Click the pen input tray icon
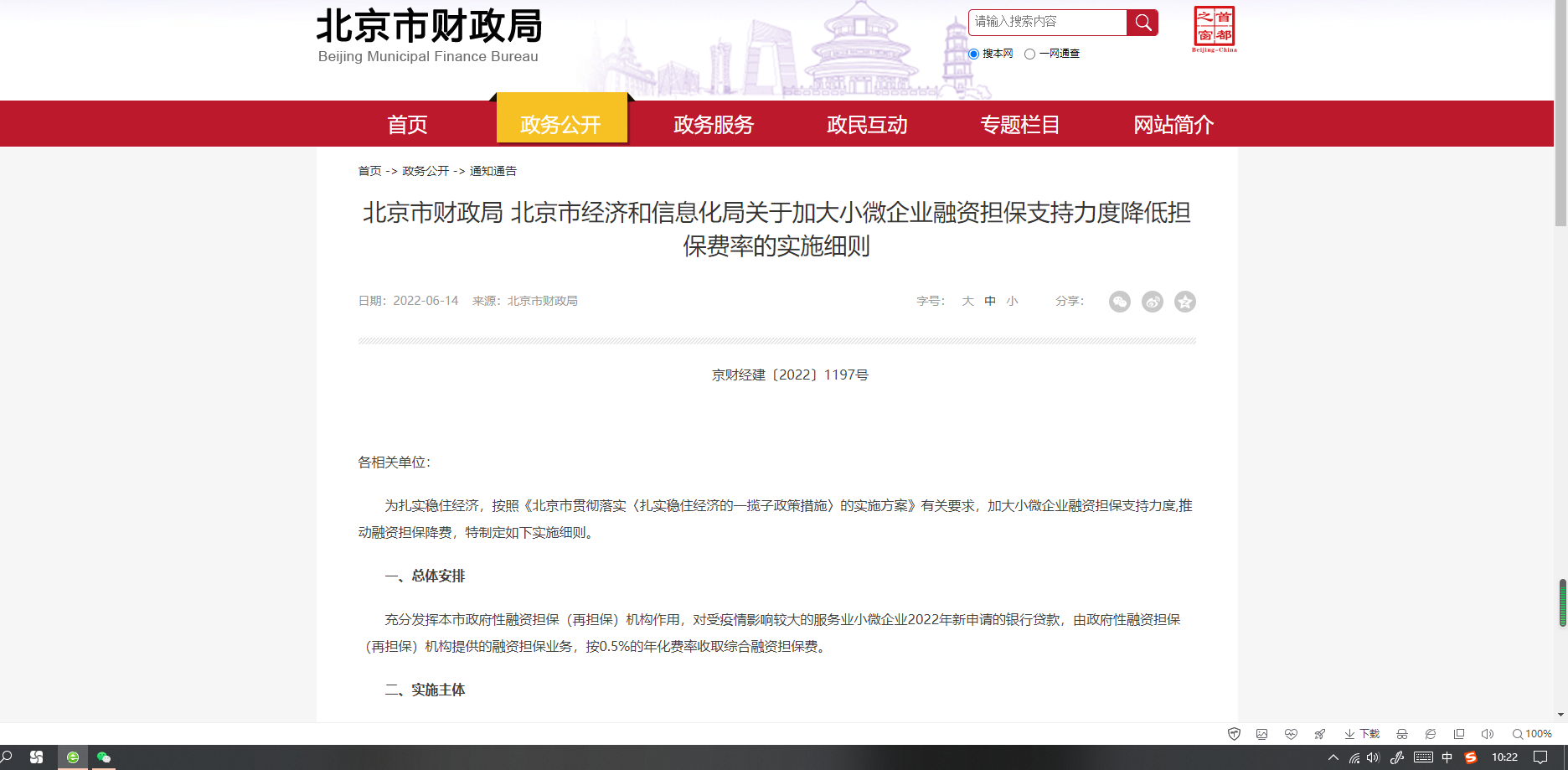The width and height of the screenshot is (1568, 770). 1397,757
